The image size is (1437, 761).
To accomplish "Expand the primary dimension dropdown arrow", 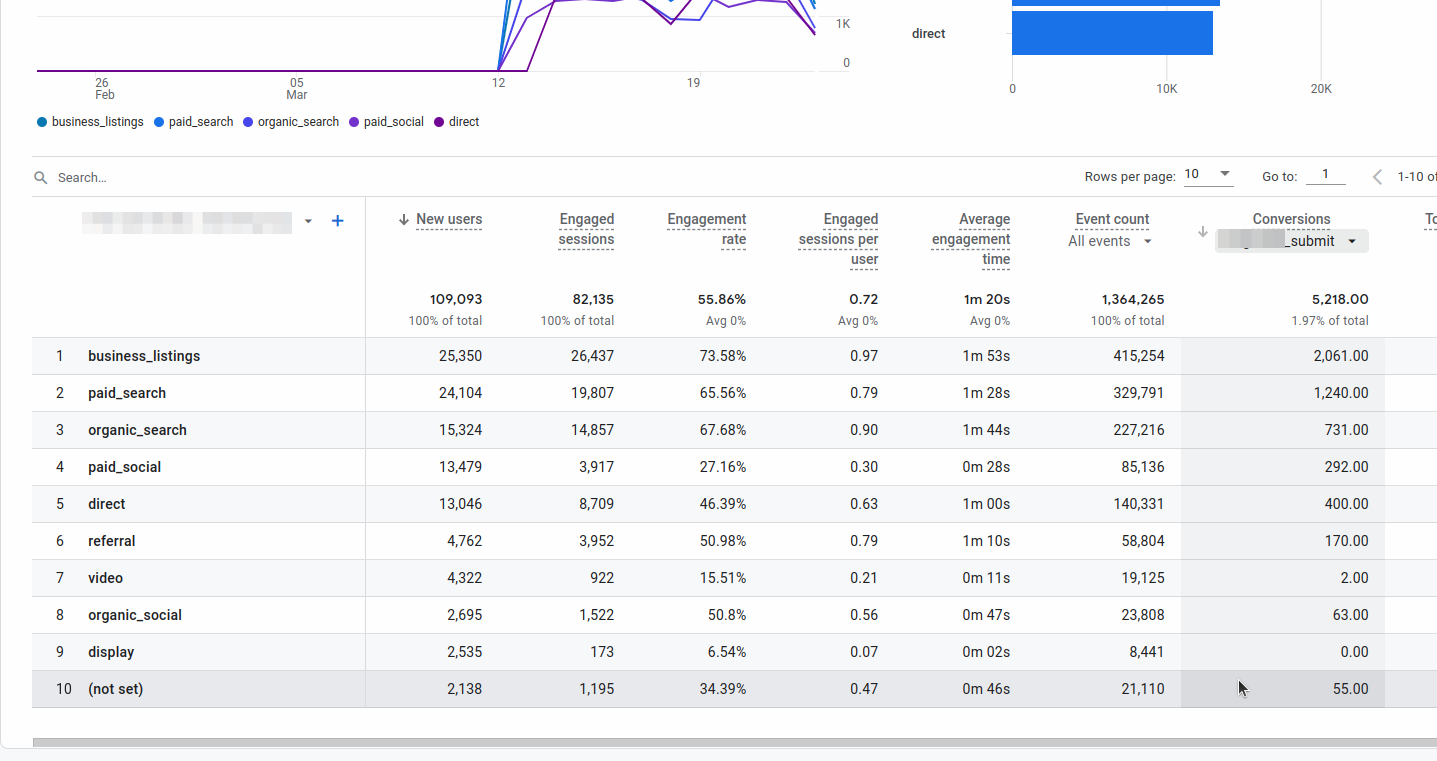I will [308, 221].
